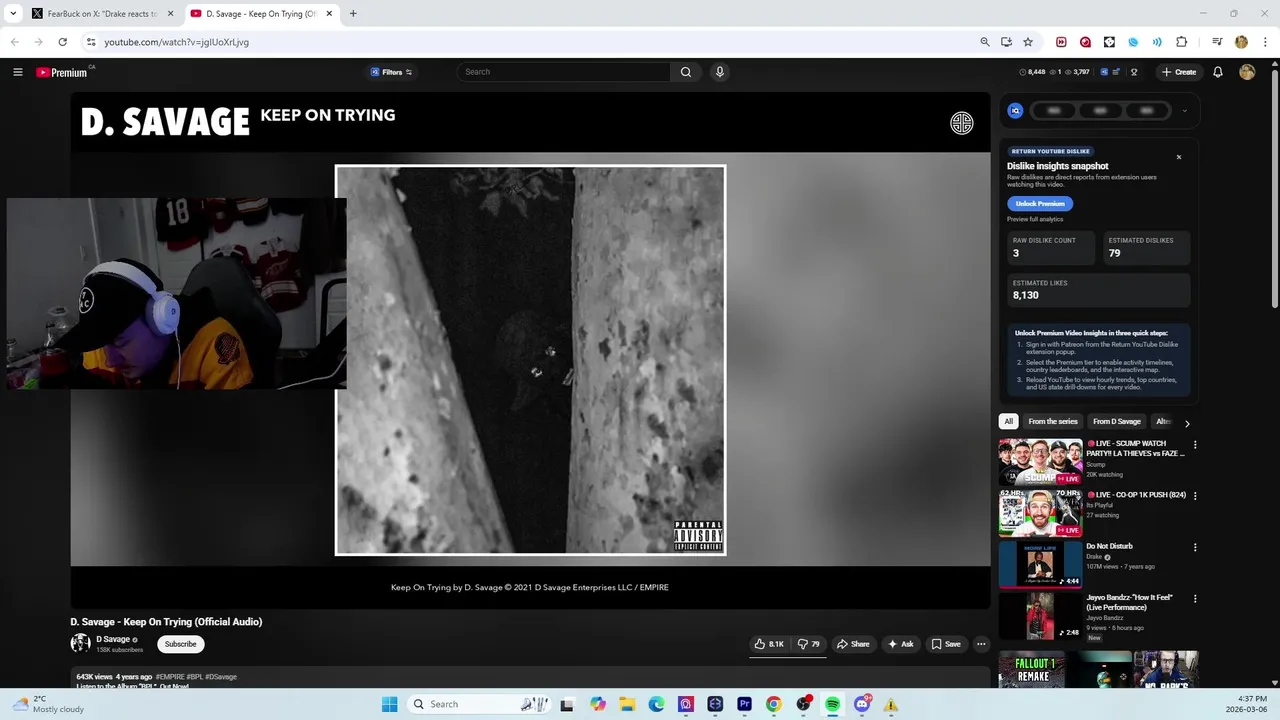Save the video to a playlist
1280x720 pixels.
[x=945, y=644]
